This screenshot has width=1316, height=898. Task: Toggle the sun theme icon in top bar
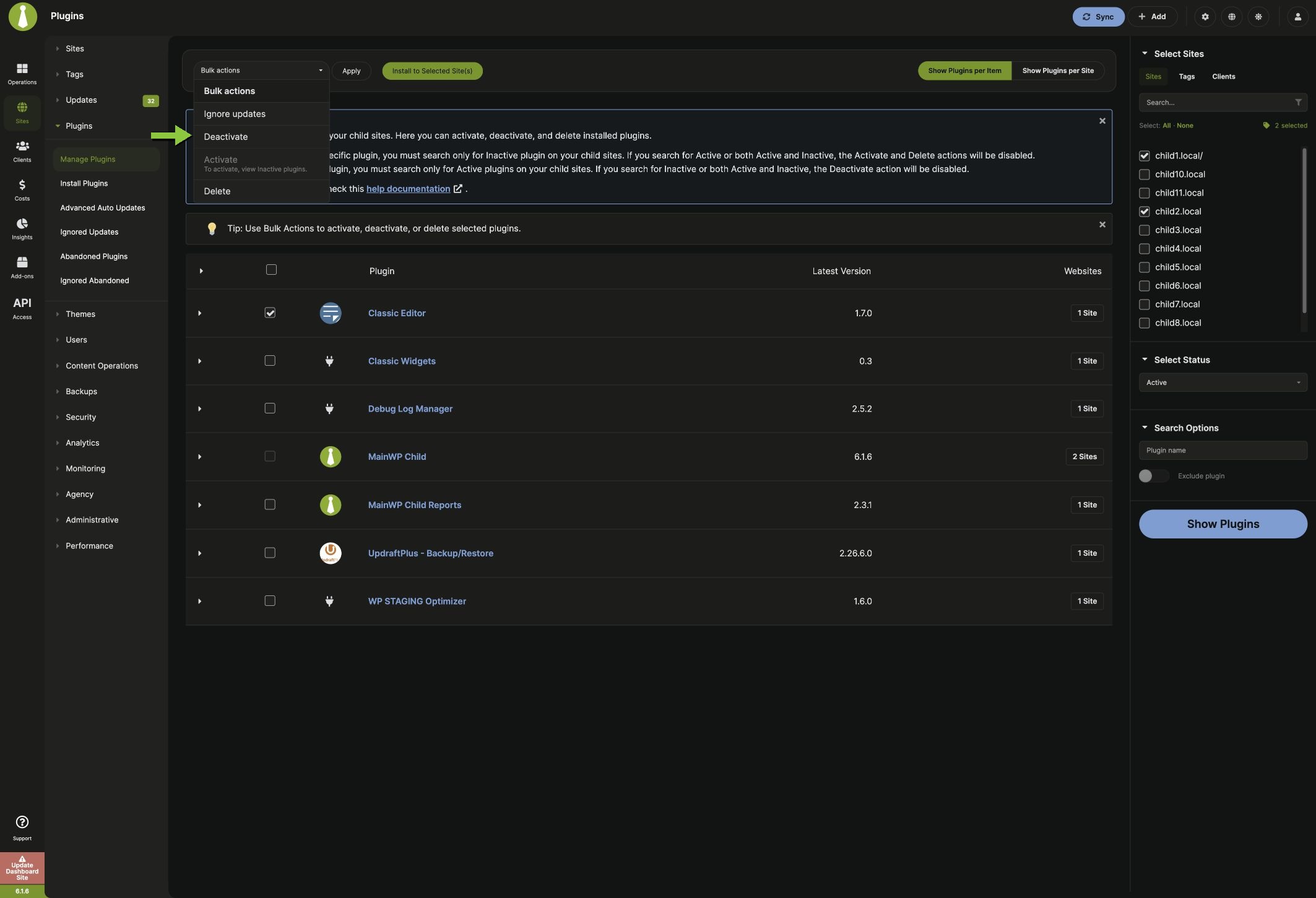1258,17
